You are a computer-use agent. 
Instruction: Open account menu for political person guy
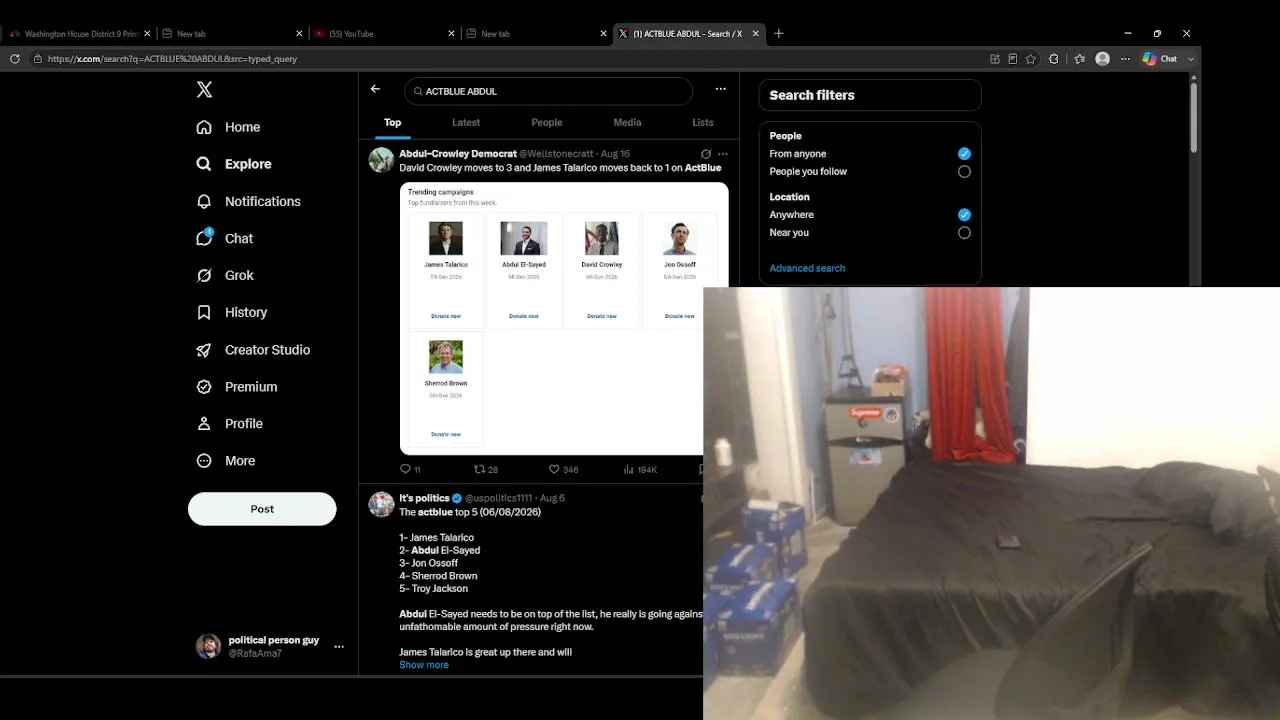pos(339,647)
